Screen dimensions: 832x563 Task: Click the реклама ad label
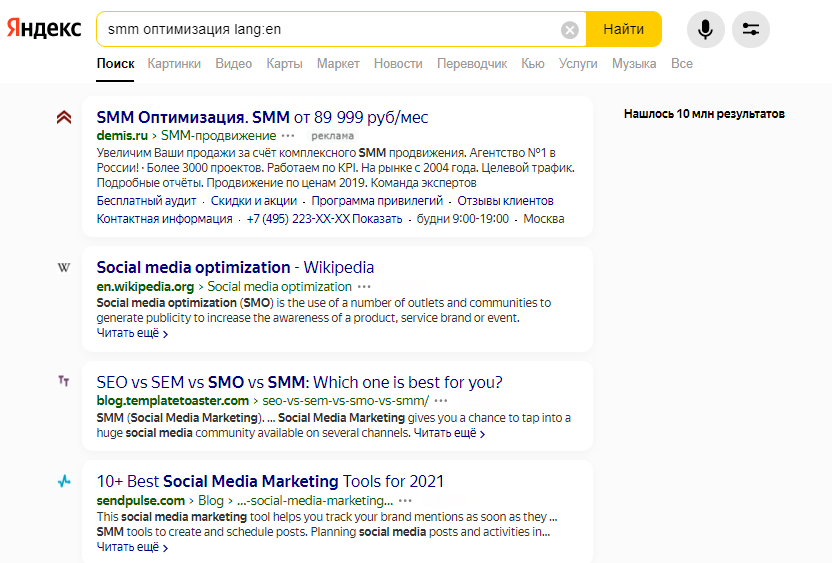(332, 136)
